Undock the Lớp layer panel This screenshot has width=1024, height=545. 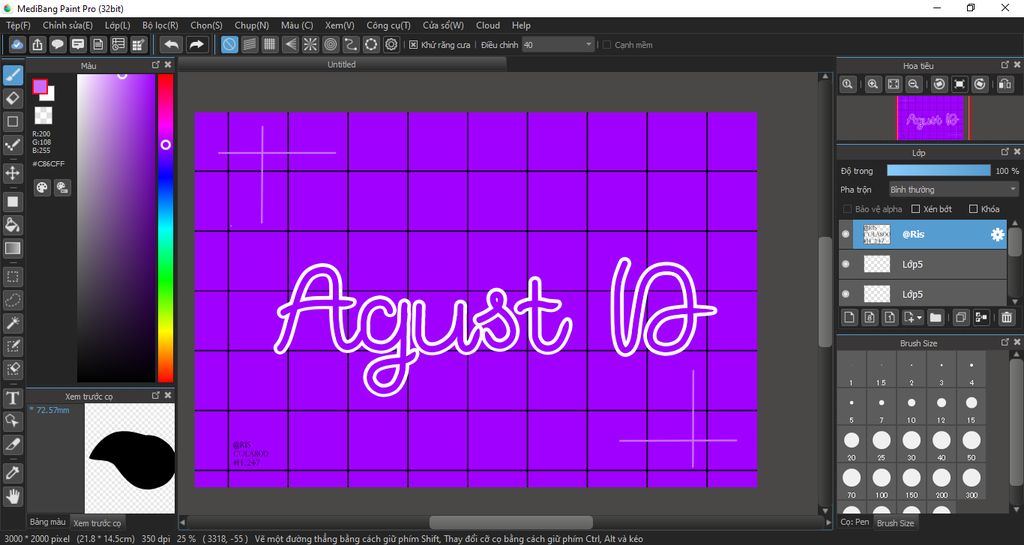click(1005, 151)
